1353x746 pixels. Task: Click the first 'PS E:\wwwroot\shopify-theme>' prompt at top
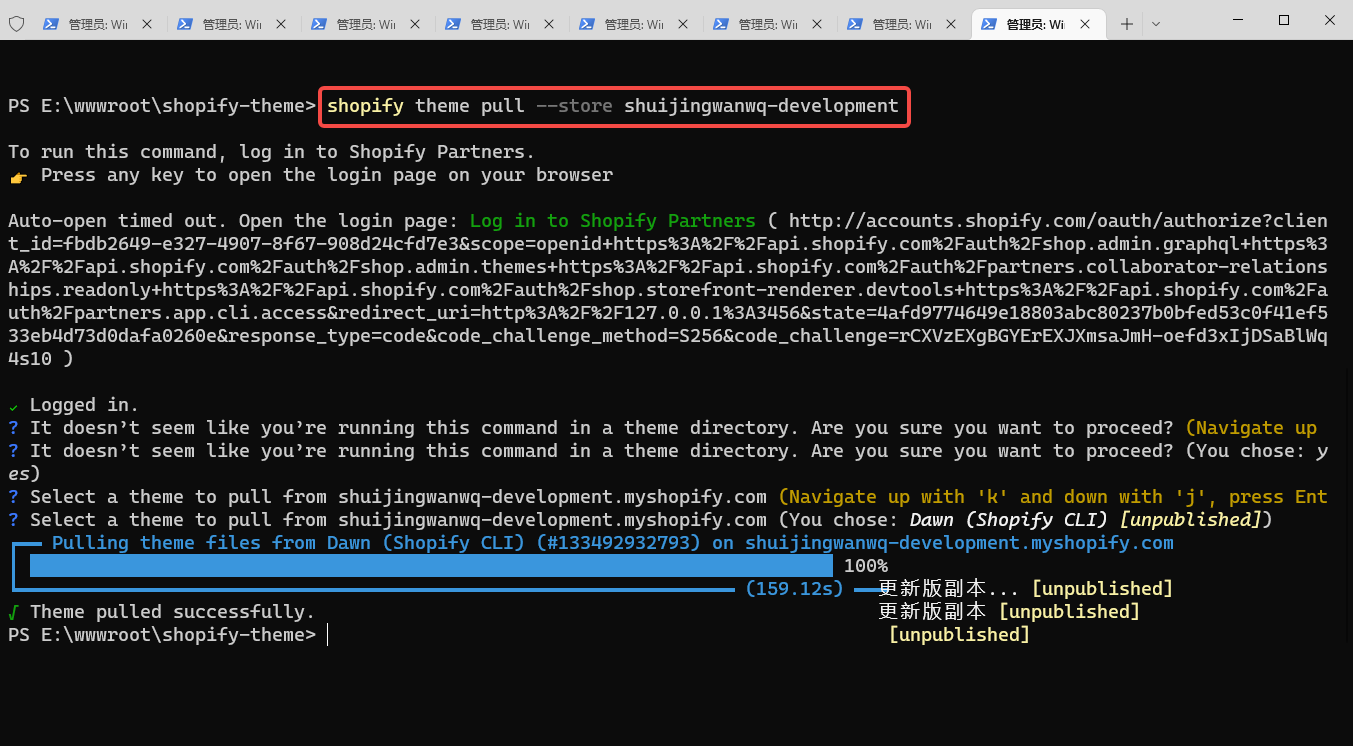(162, 106)
